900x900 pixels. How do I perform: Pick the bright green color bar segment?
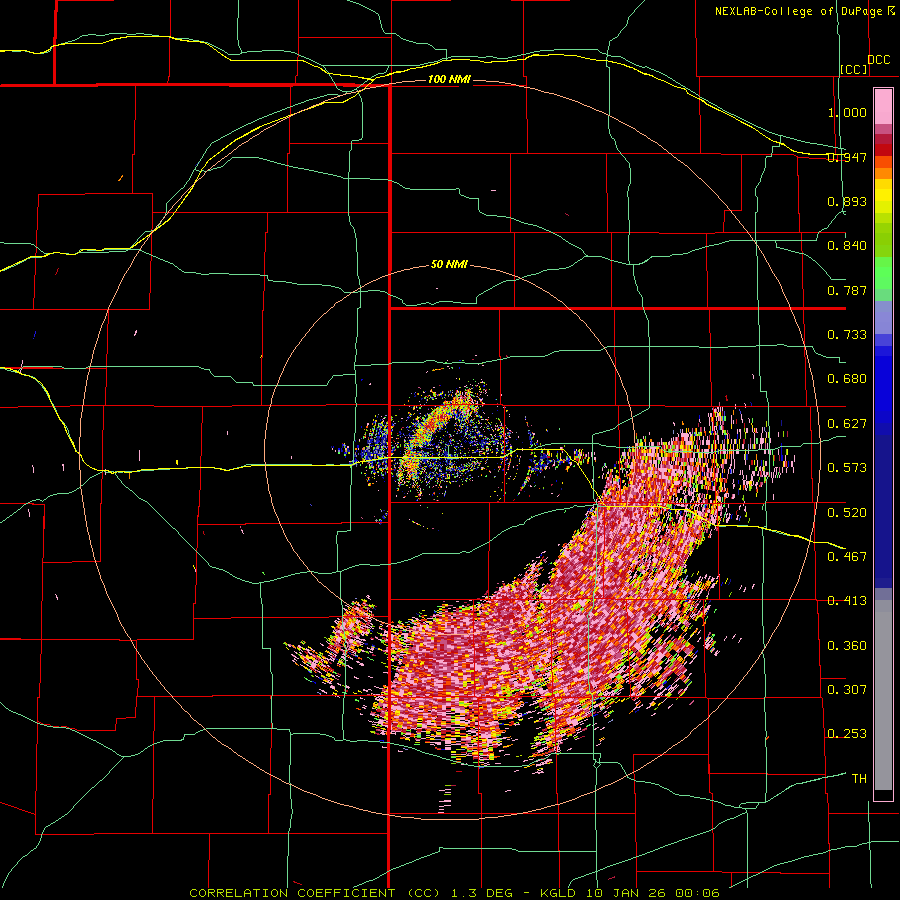883,273
